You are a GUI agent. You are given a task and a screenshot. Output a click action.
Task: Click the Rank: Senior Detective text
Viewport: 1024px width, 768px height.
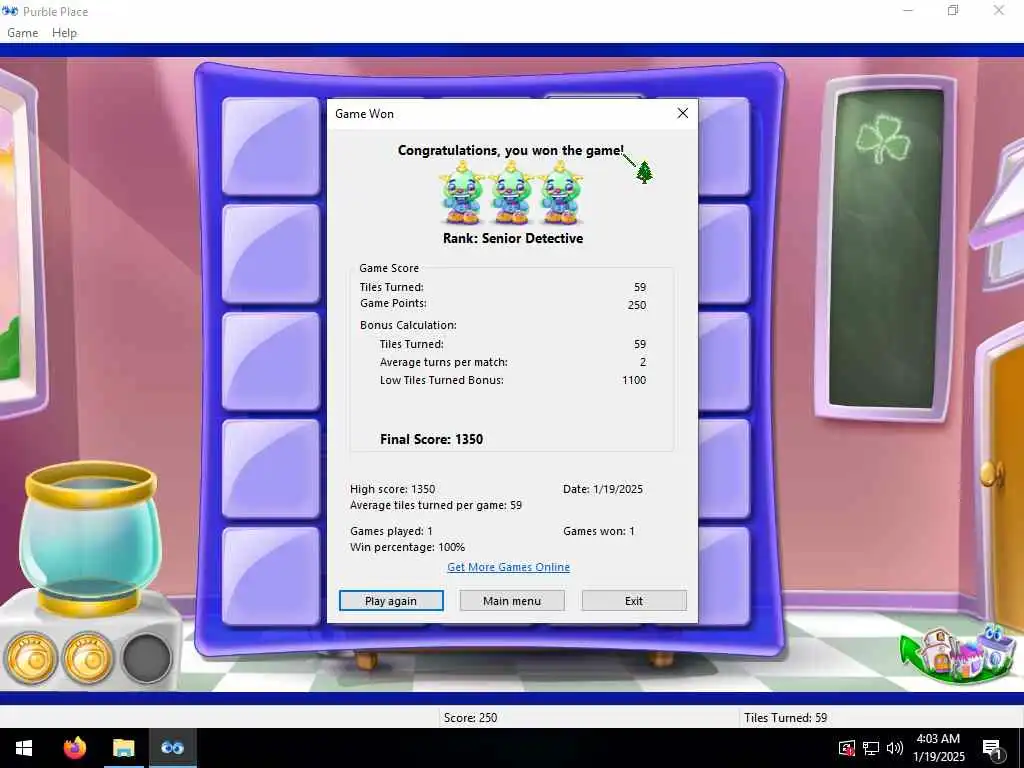point(513,238)
